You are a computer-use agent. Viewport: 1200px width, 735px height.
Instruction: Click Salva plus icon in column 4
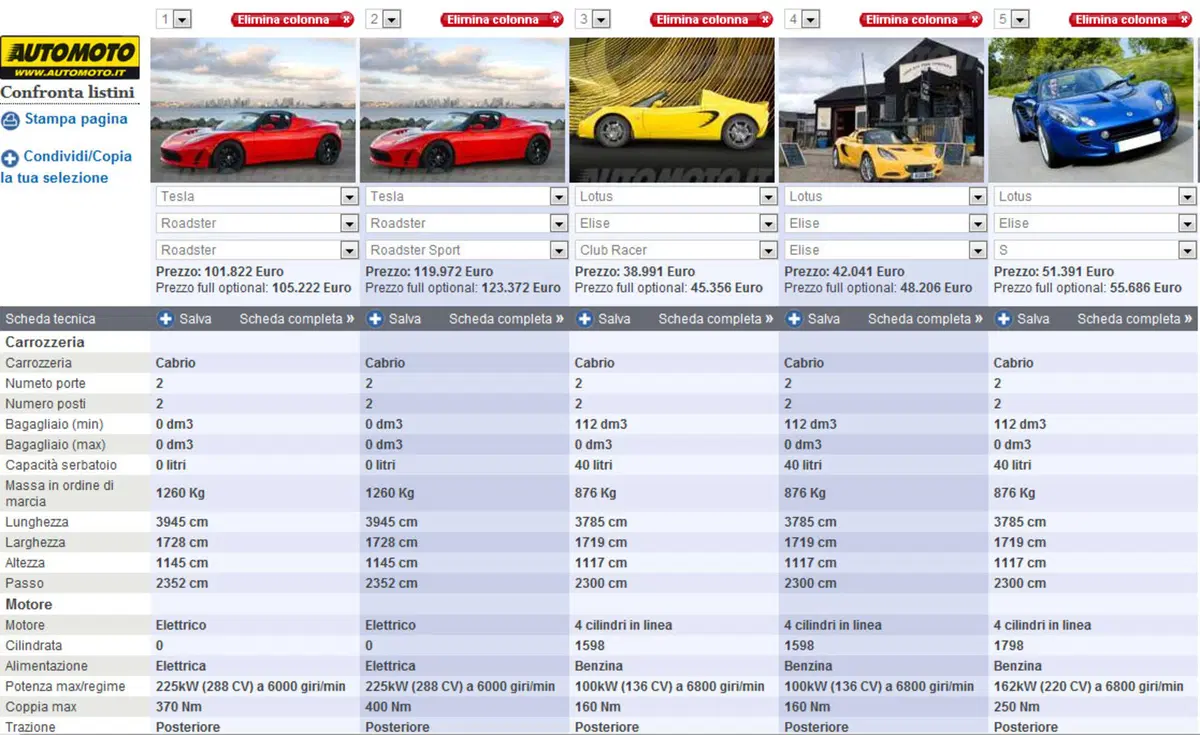[795, 319]
